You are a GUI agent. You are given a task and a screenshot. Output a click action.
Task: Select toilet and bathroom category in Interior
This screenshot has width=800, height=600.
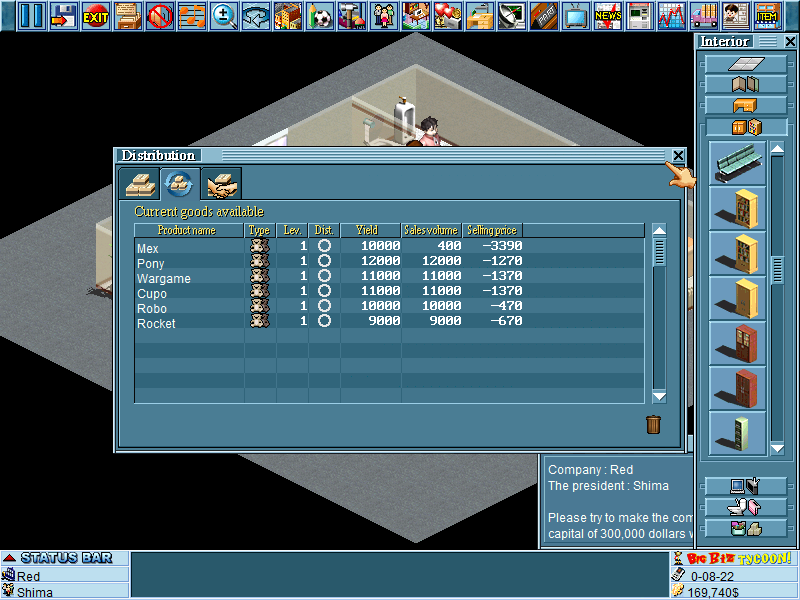(x=745, y=507)
